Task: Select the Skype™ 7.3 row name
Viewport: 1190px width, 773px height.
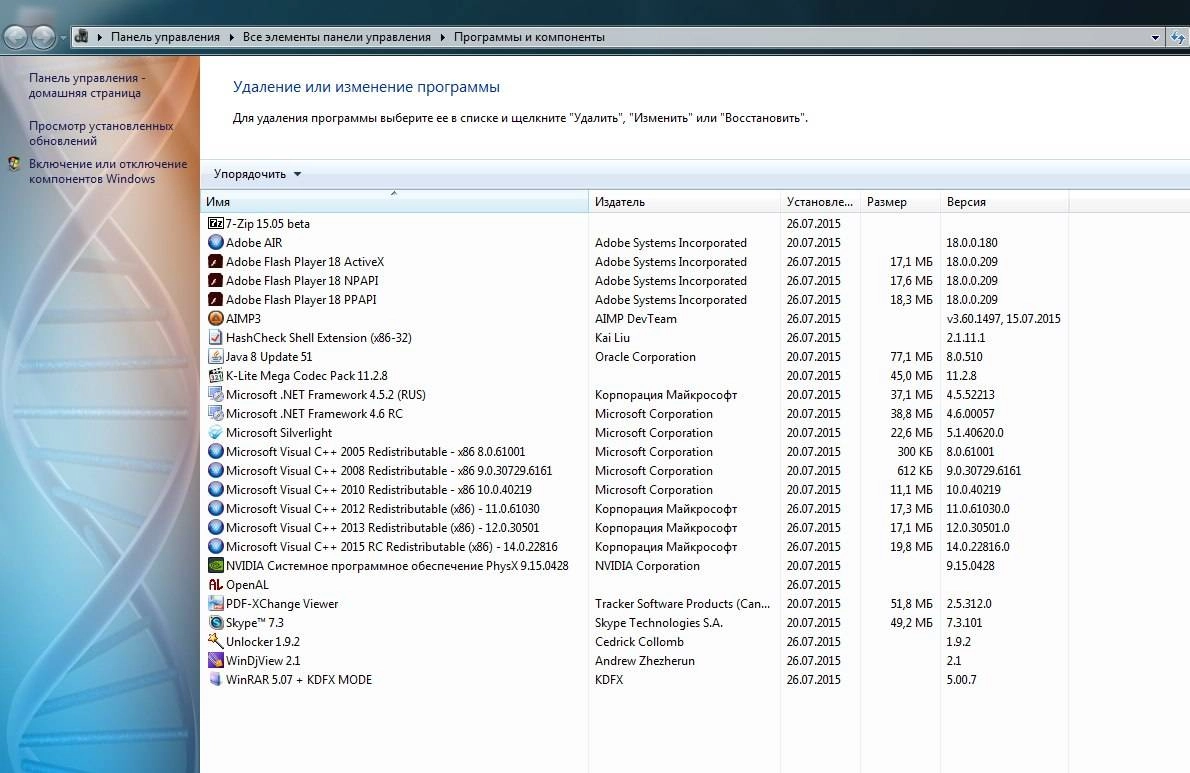Action: 254,622
